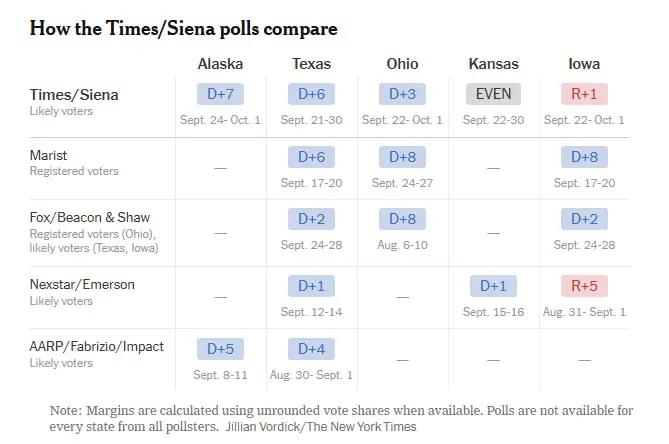This screenshot has width=669, height=444.
Task: Select the Kansas column header
Action: 493,64
